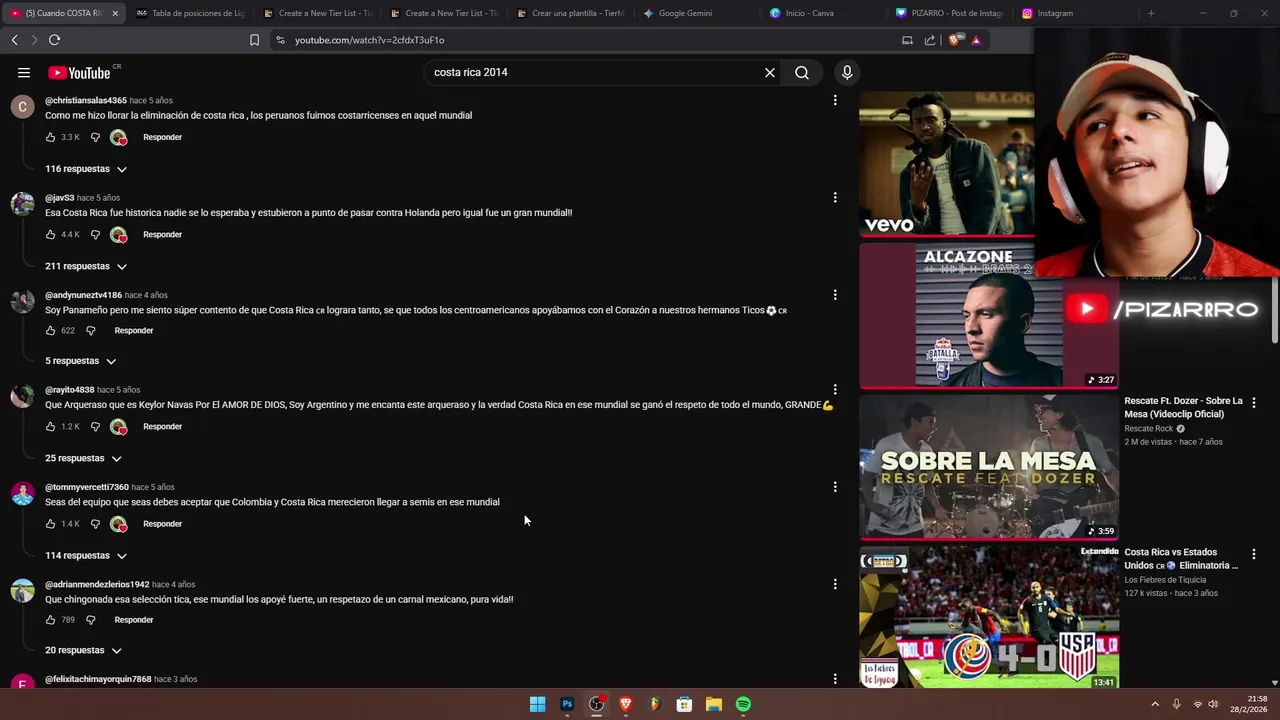Open the new tab plus button
Screen dimensions: 1280x720
1151,13
